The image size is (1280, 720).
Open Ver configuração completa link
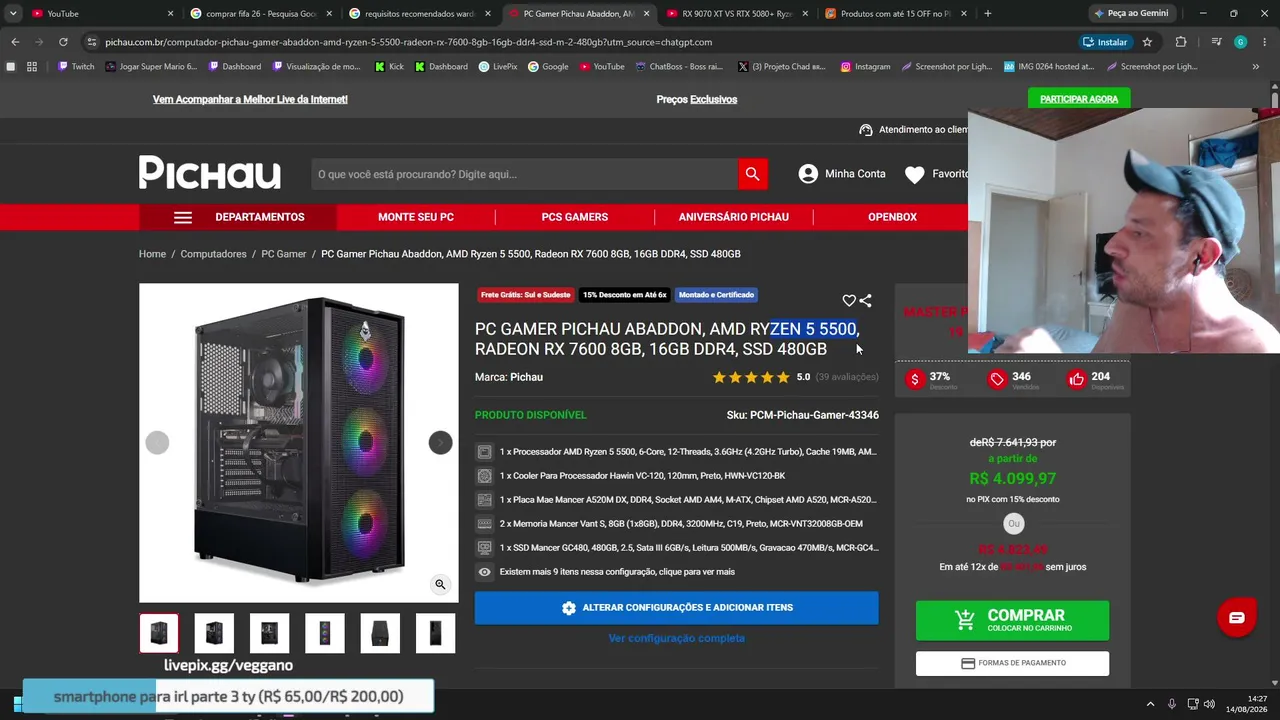677,638
